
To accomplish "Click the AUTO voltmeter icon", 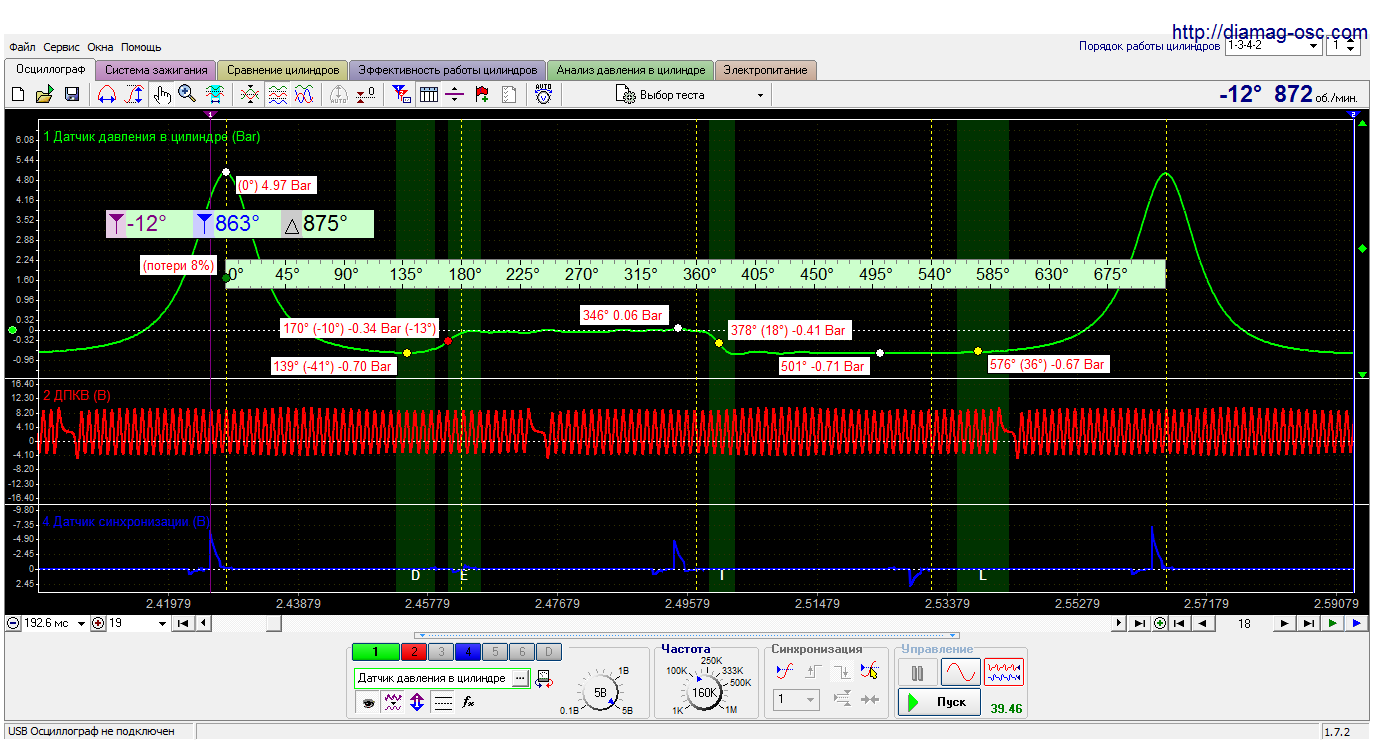I will click(543, 94).
